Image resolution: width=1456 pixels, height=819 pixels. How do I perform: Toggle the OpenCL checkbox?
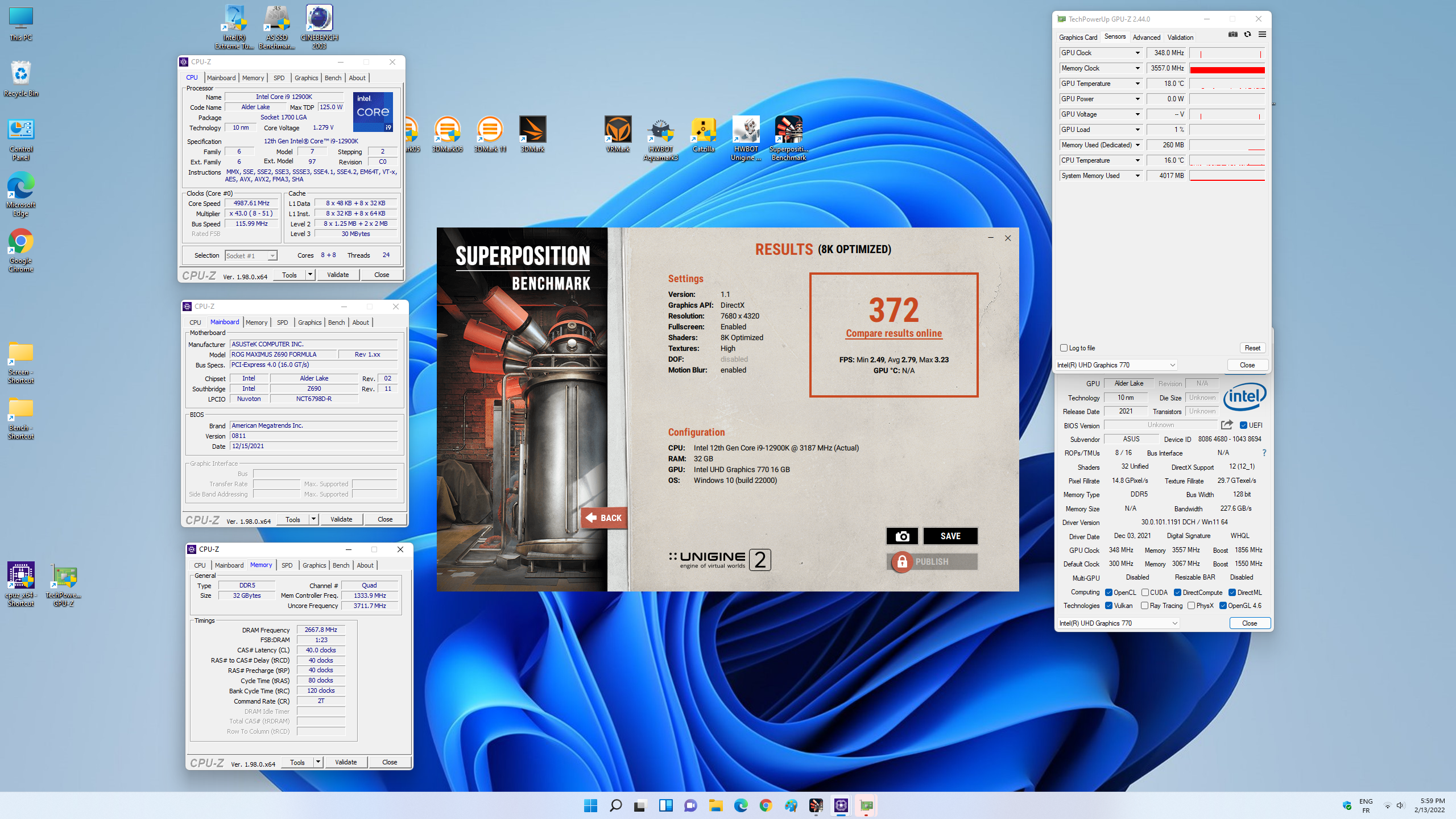tap(1108, 593)
